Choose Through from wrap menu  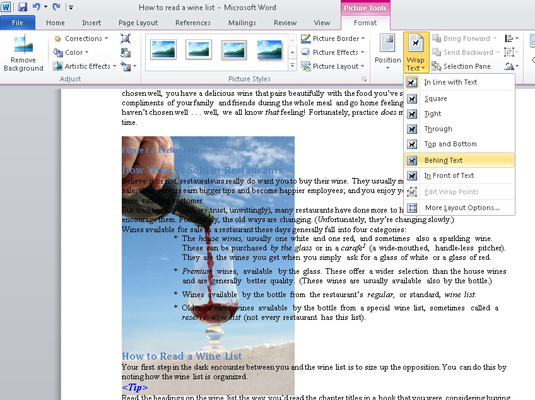[x=459, y=129]
